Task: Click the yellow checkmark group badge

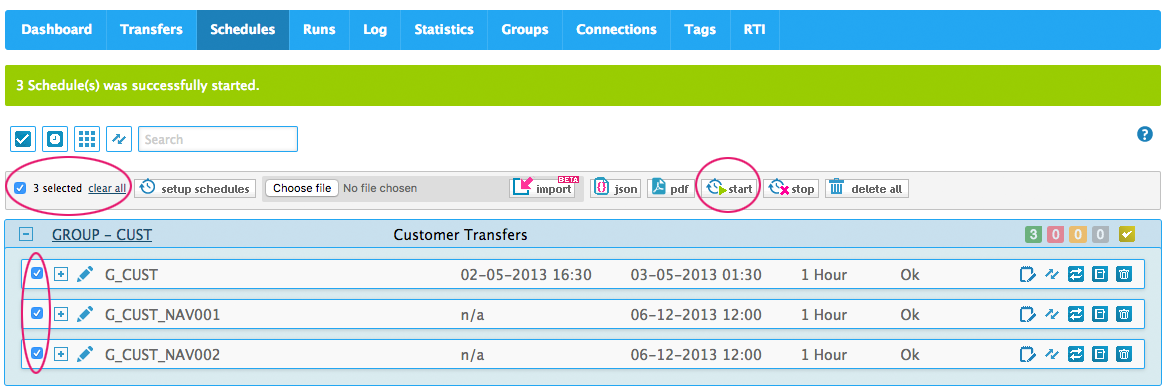Action: coord(1127,235)
